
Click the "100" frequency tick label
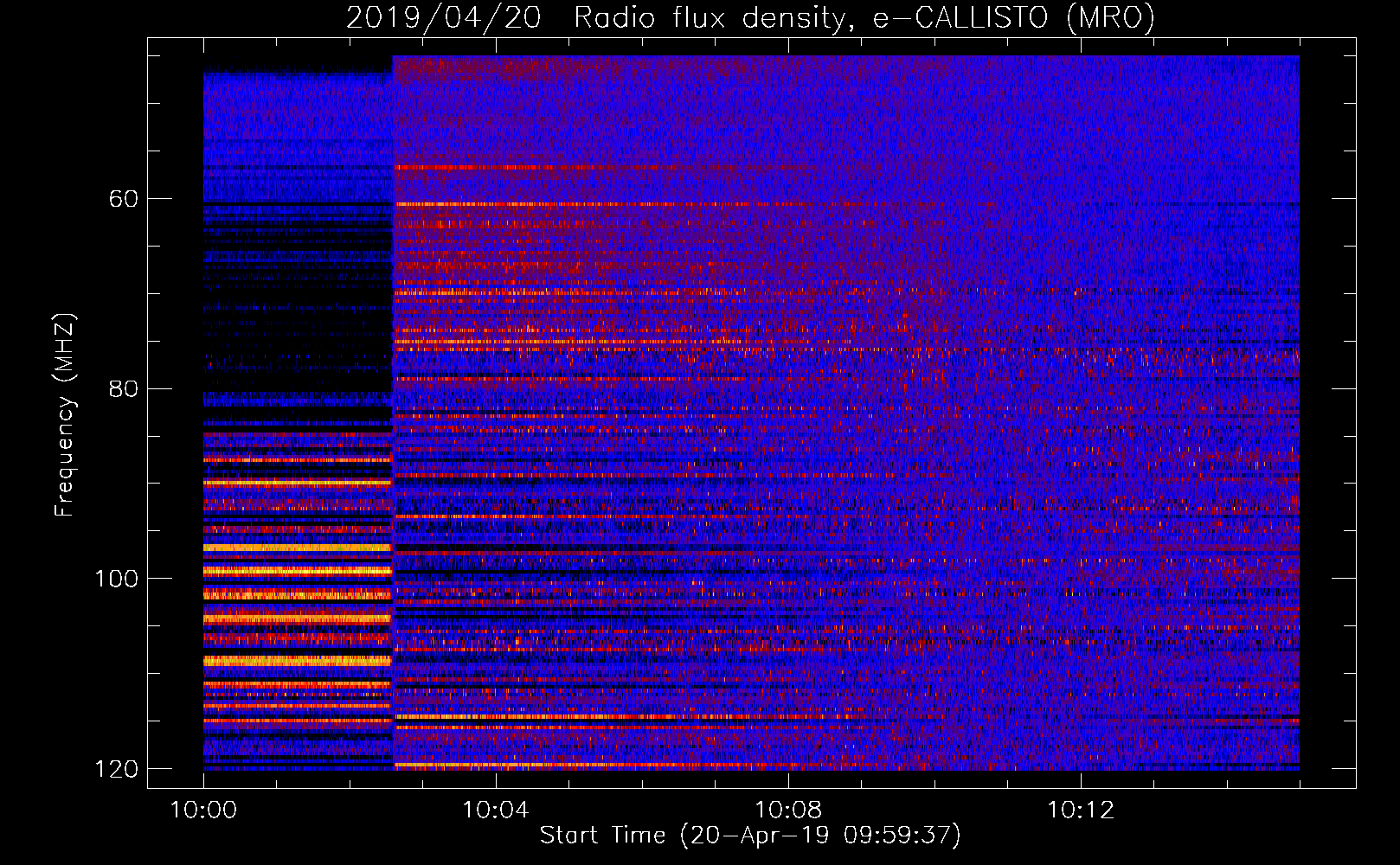click(116, 579)
